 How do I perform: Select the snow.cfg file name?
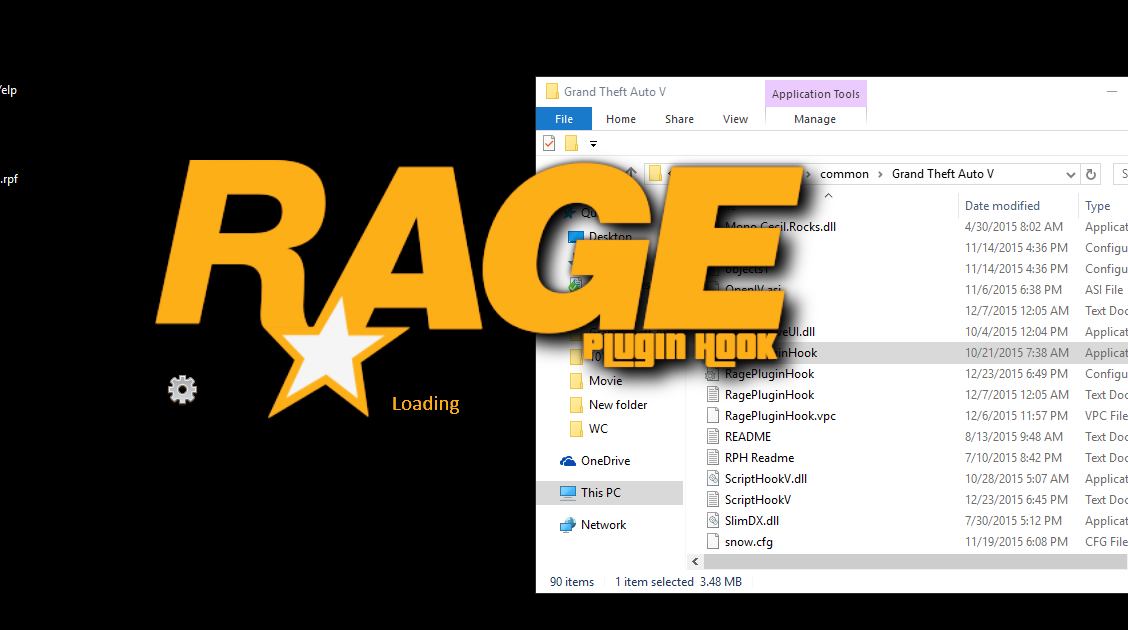click(x=749, y=542)
